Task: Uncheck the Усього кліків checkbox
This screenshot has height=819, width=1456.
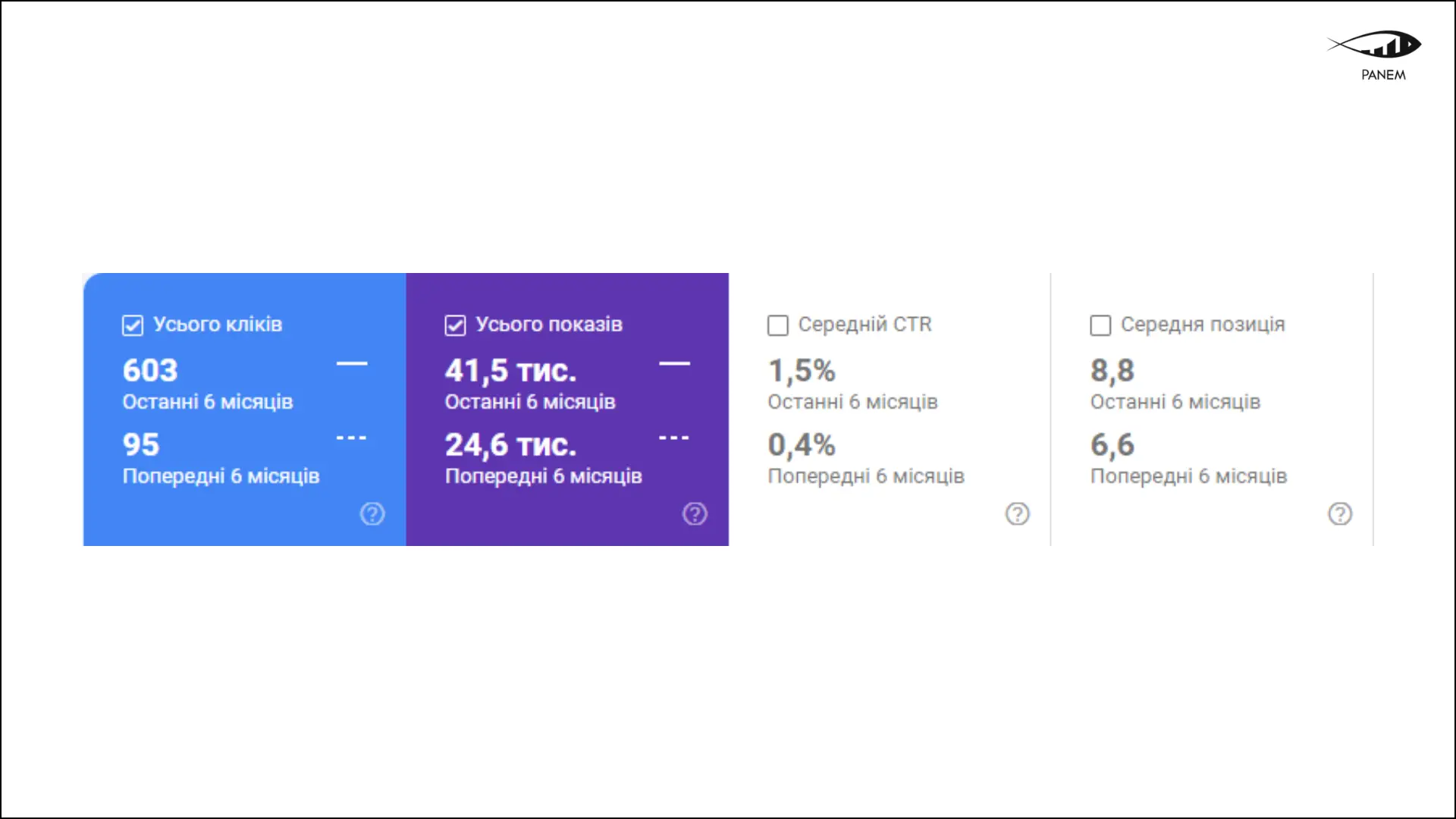Action: pyautogui.click(x=133, y=325)
